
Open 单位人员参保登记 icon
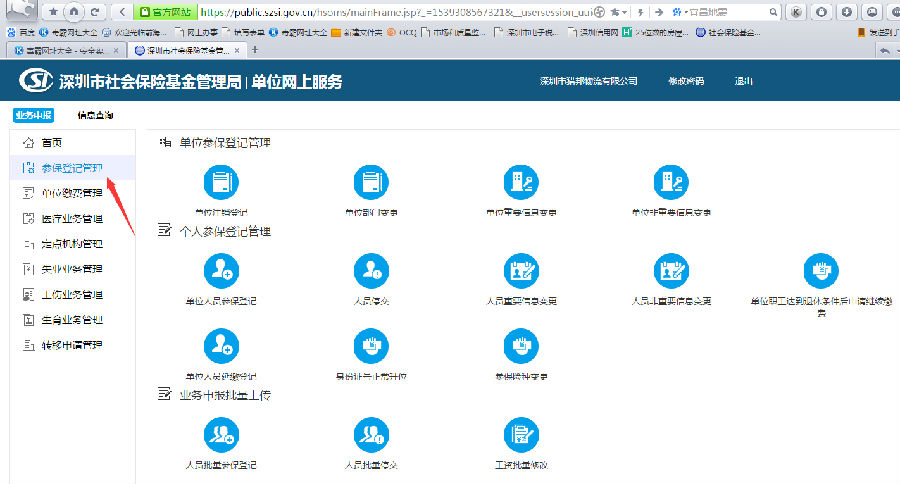[220, 271]
